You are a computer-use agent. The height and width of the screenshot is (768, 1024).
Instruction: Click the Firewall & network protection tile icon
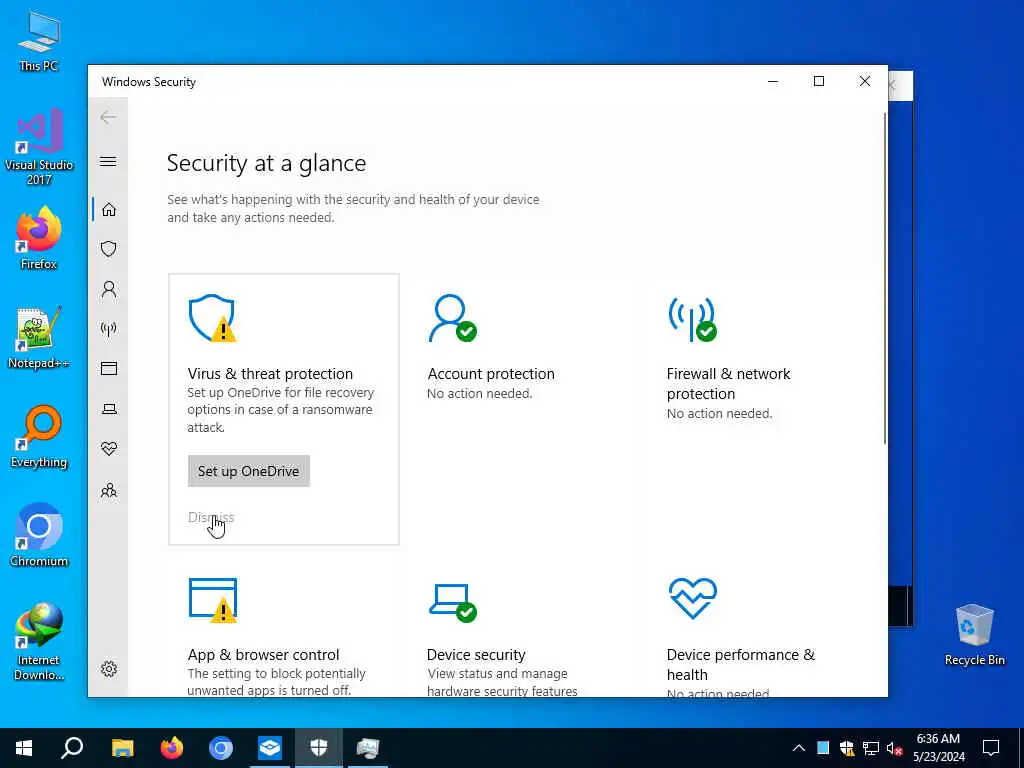pos(692,319)
